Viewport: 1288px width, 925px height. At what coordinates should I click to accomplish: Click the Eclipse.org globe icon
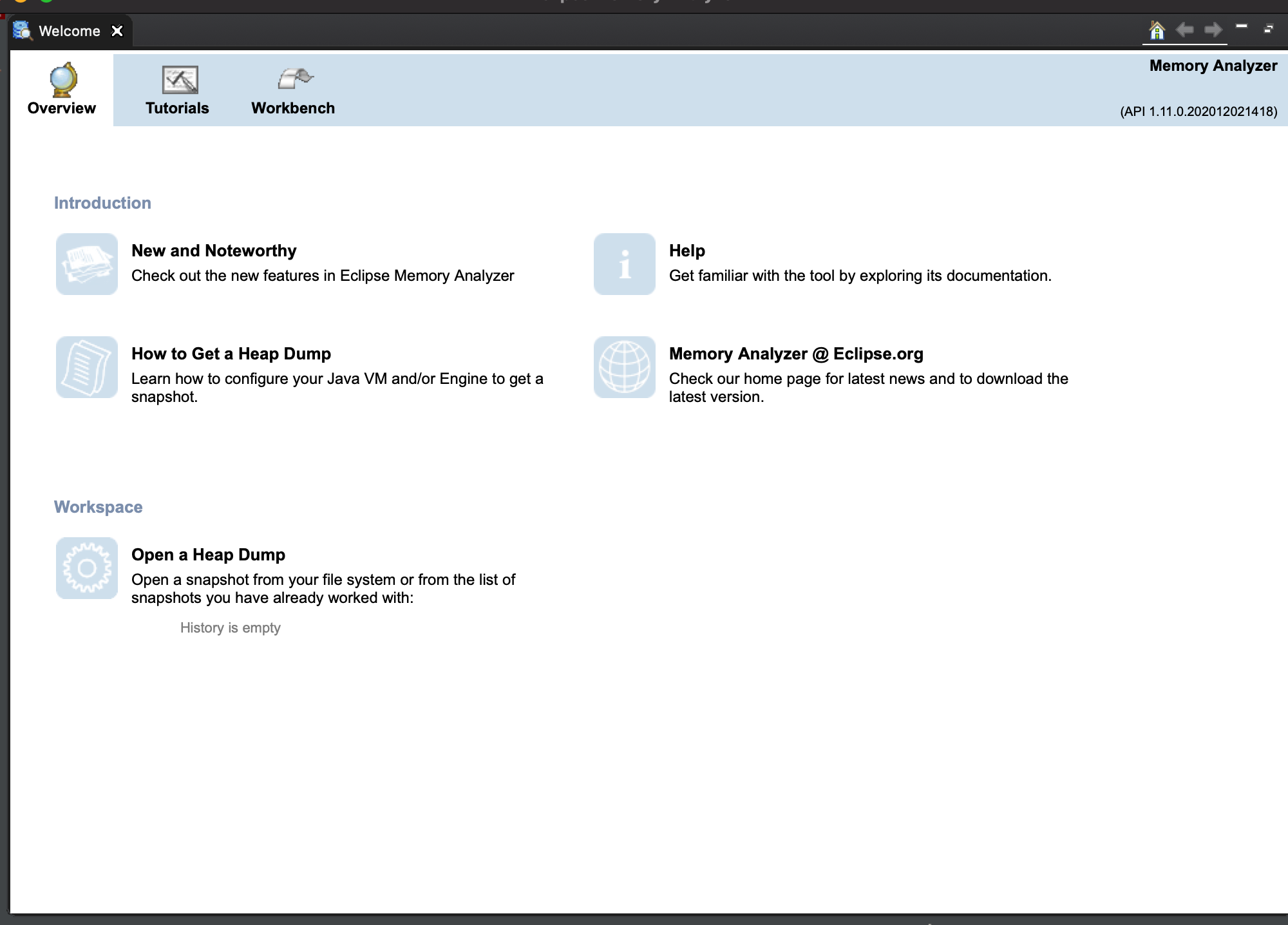[624, 367]
